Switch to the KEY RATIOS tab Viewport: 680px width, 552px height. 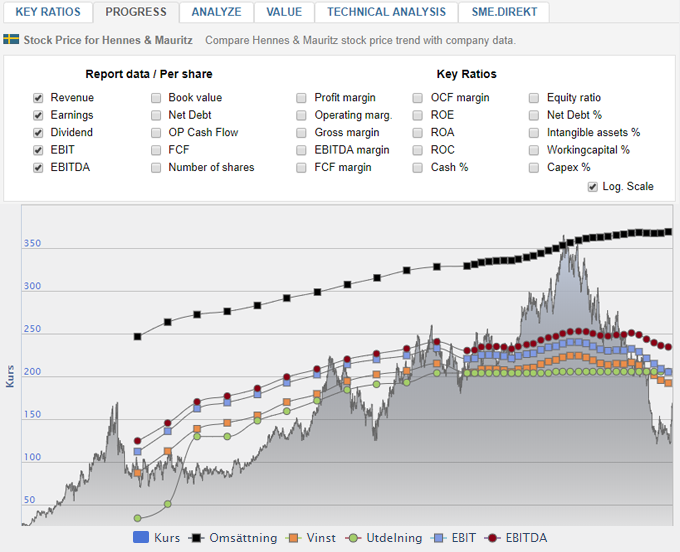[48, 12]
